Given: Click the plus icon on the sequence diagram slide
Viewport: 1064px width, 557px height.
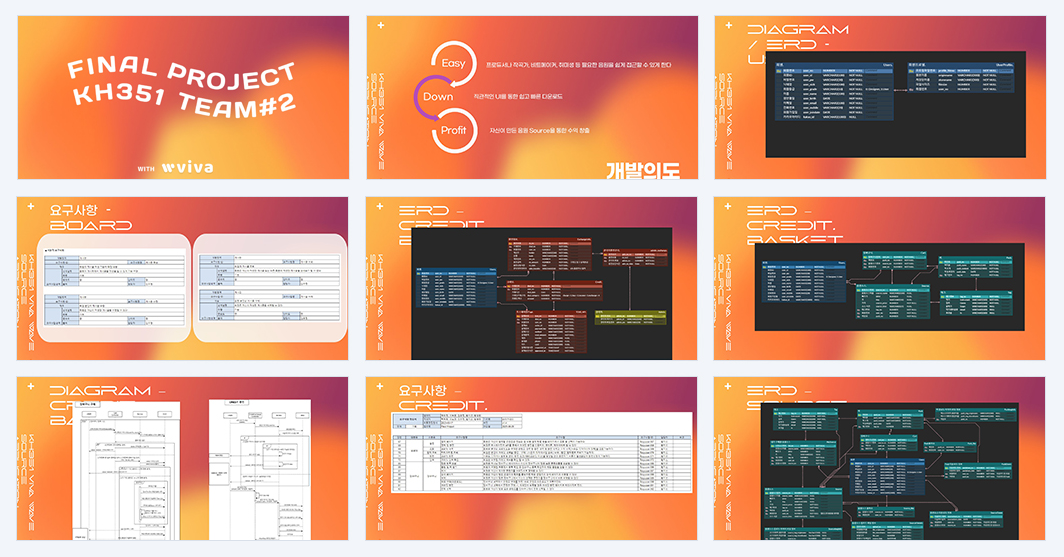Looking at the screenshot, I should point(31,387).
